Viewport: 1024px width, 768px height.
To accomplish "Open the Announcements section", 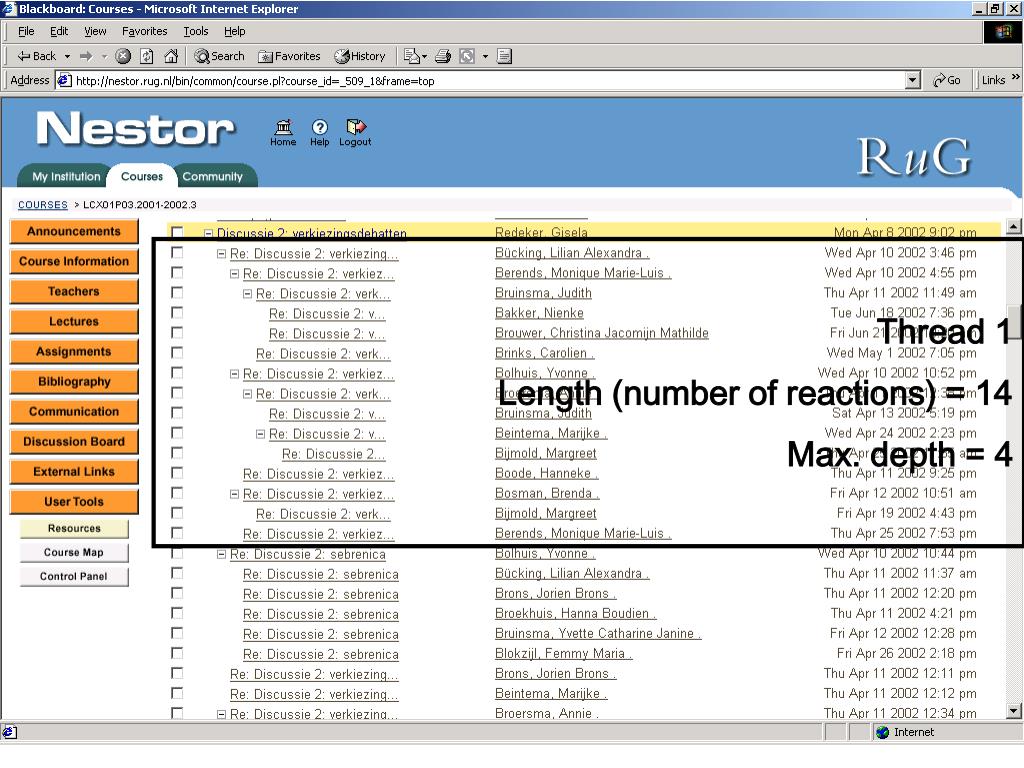I will pos(74,231).
